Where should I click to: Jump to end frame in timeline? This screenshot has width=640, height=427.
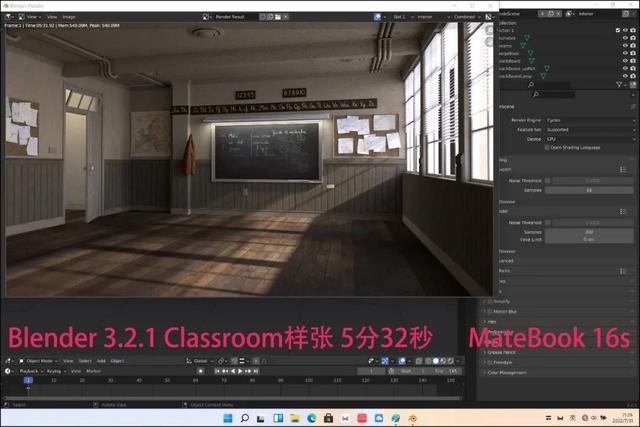click(x=256, y=371)
